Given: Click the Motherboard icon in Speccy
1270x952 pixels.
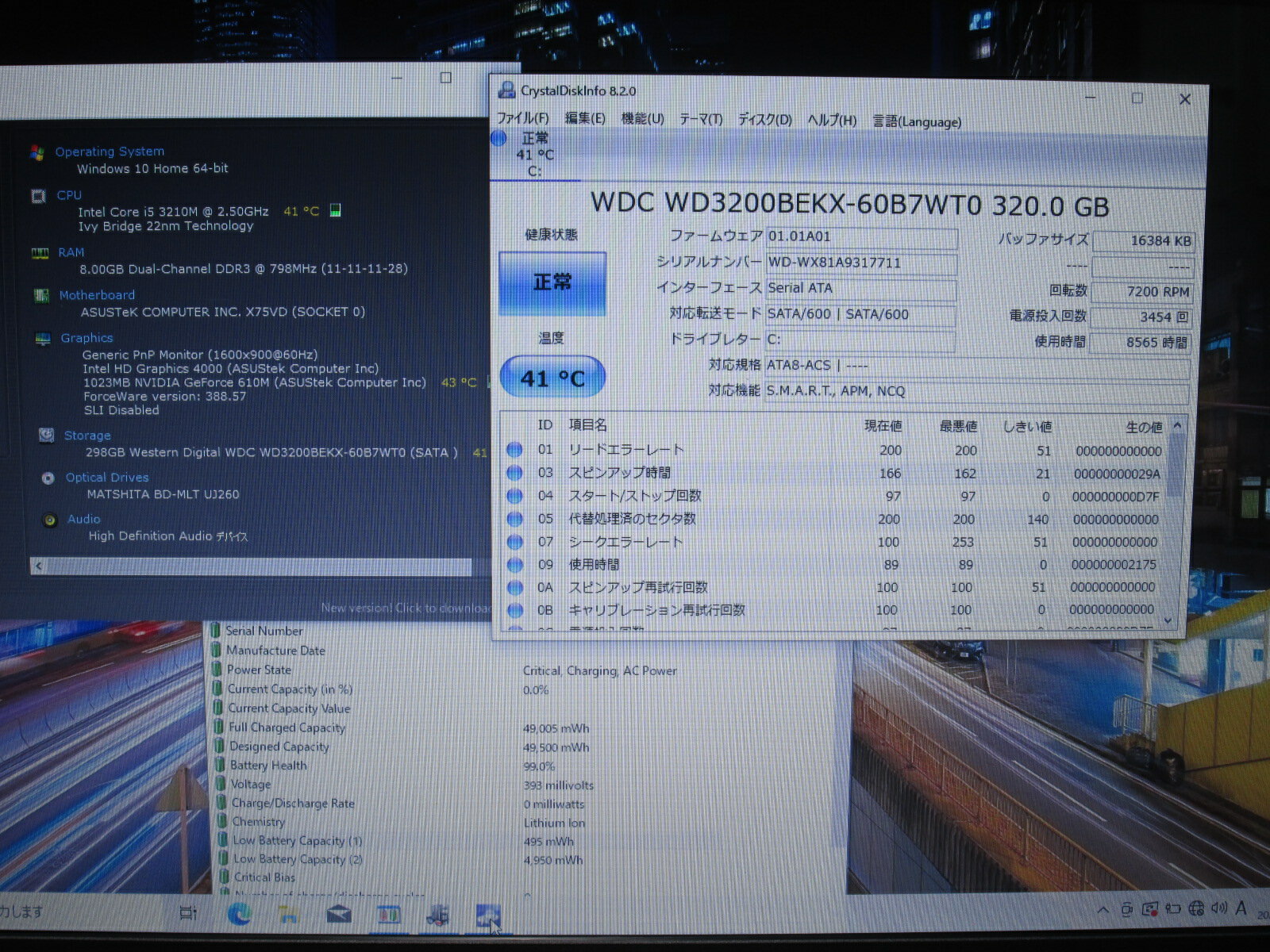Looking at the screenshot, I should tap(41, 296).
